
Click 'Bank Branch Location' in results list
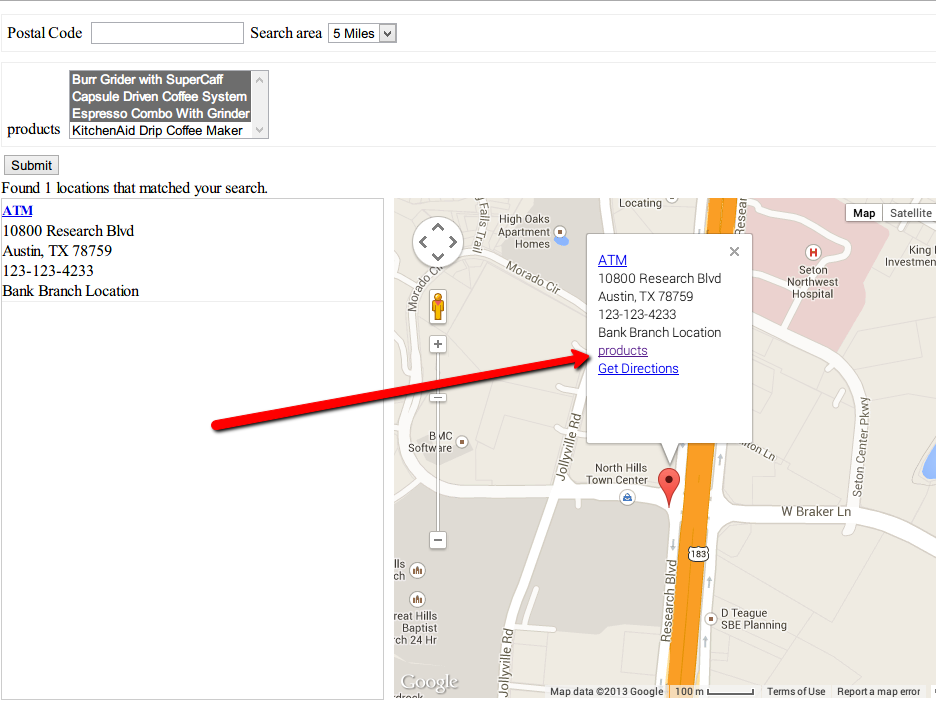coord(70,291)
